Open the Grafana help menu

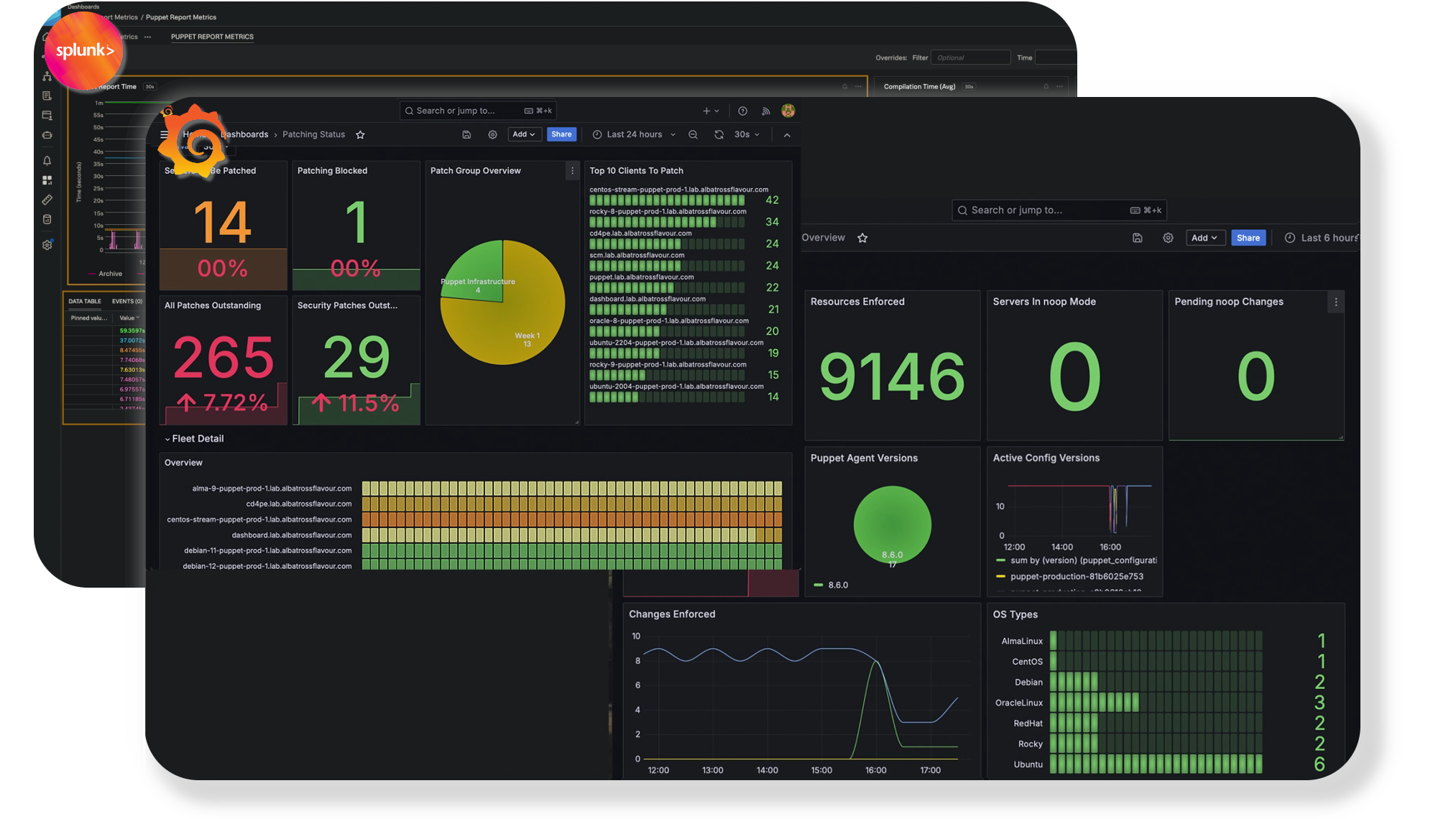click(x=742, y=111)
